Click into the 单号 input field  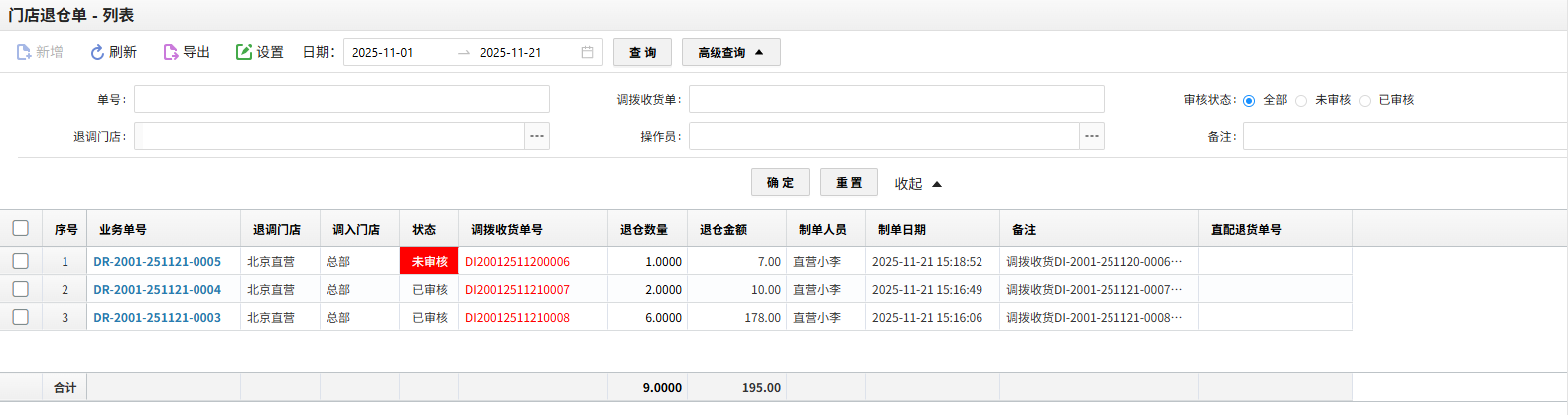click(341, 99)
